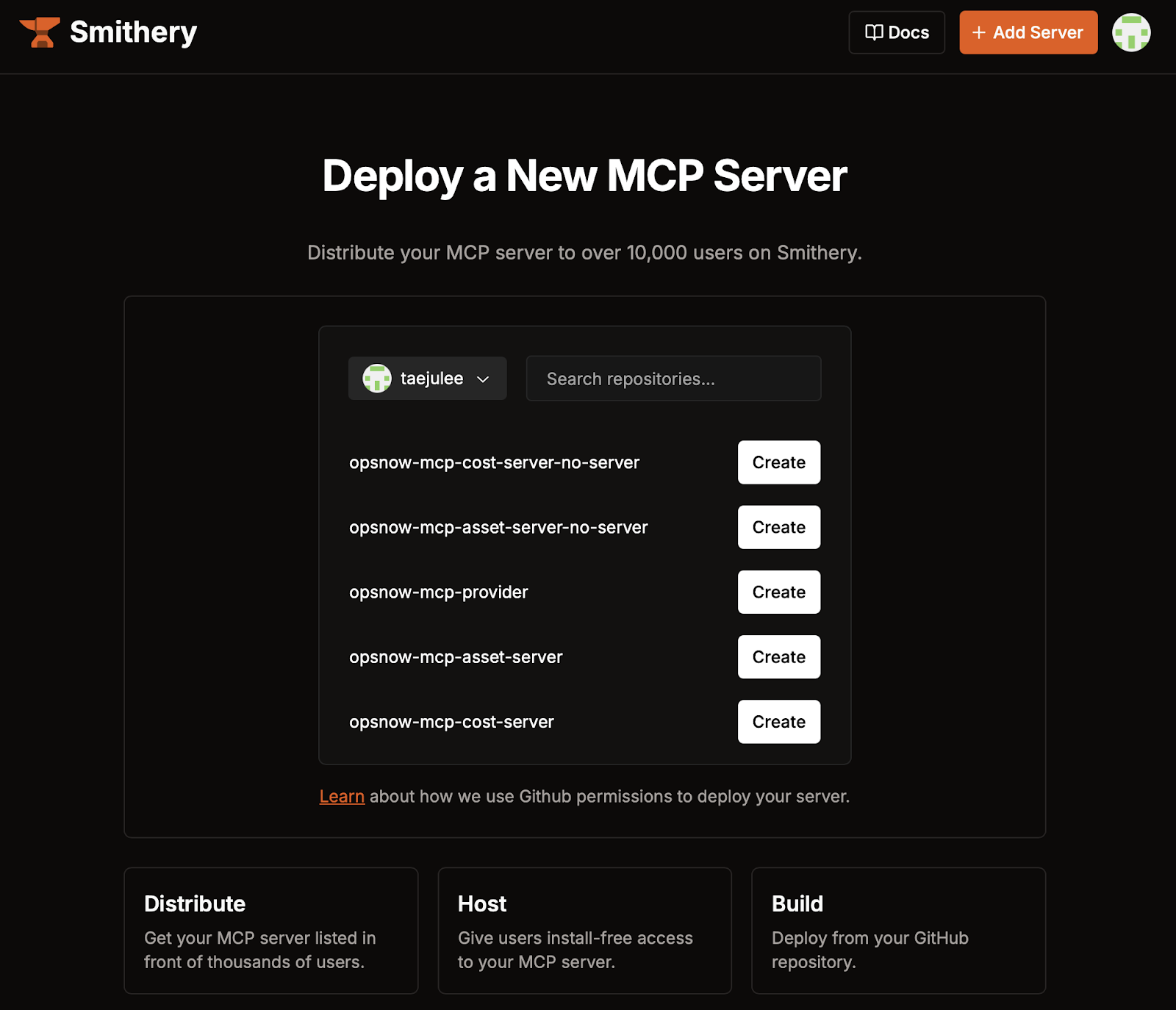The image size is (1176, 1010).
Task: Open the user avatar in the header
Action: tap(1131, 32)
